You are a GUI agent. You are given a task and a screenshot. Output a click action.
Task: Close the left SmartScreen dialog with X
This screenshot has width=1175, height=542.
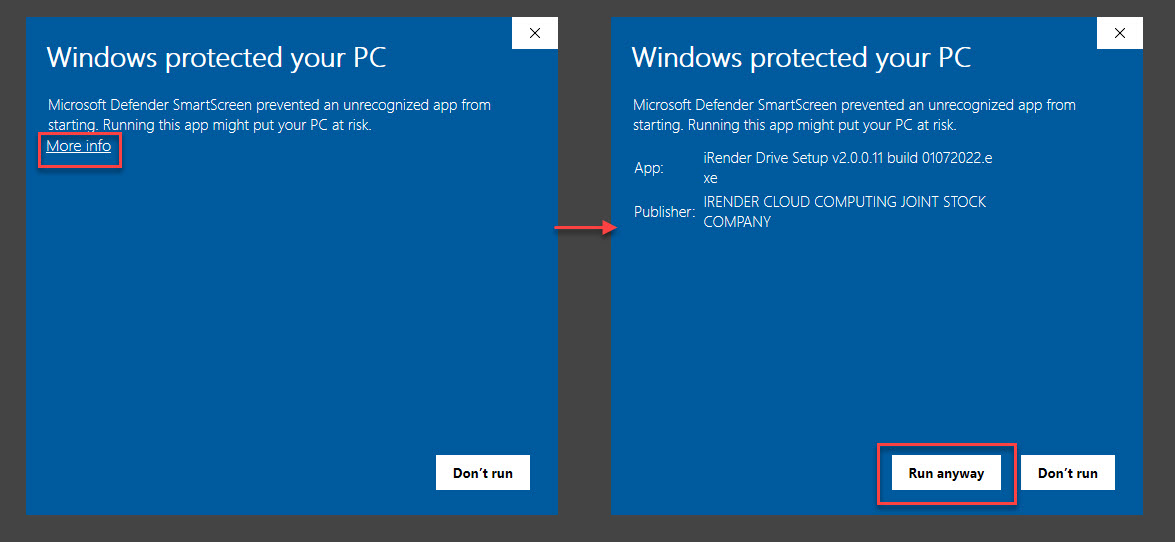[x=535, y=33]
